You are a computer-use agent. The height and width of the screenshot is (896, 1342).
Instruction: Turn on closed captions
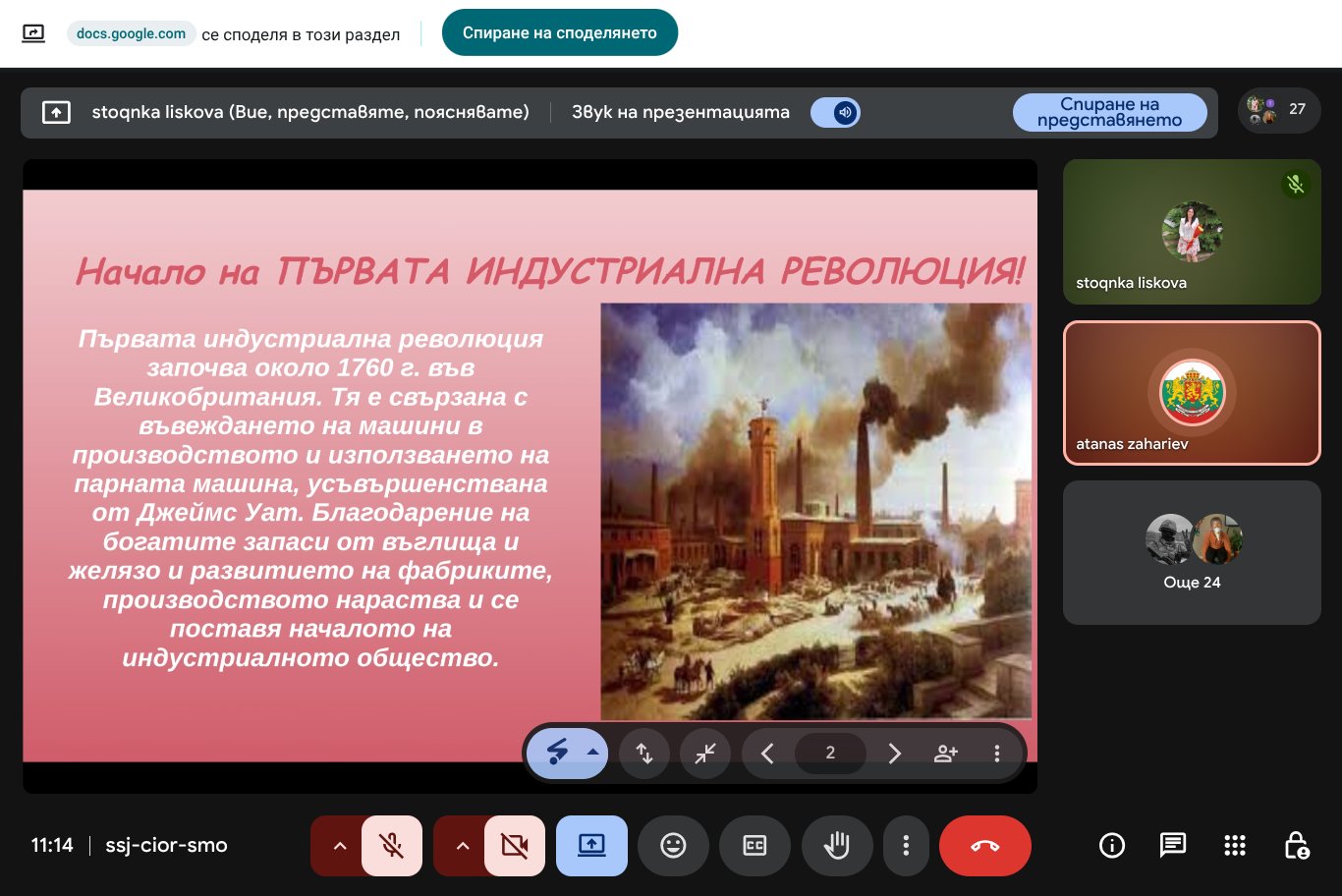[755, 845]
